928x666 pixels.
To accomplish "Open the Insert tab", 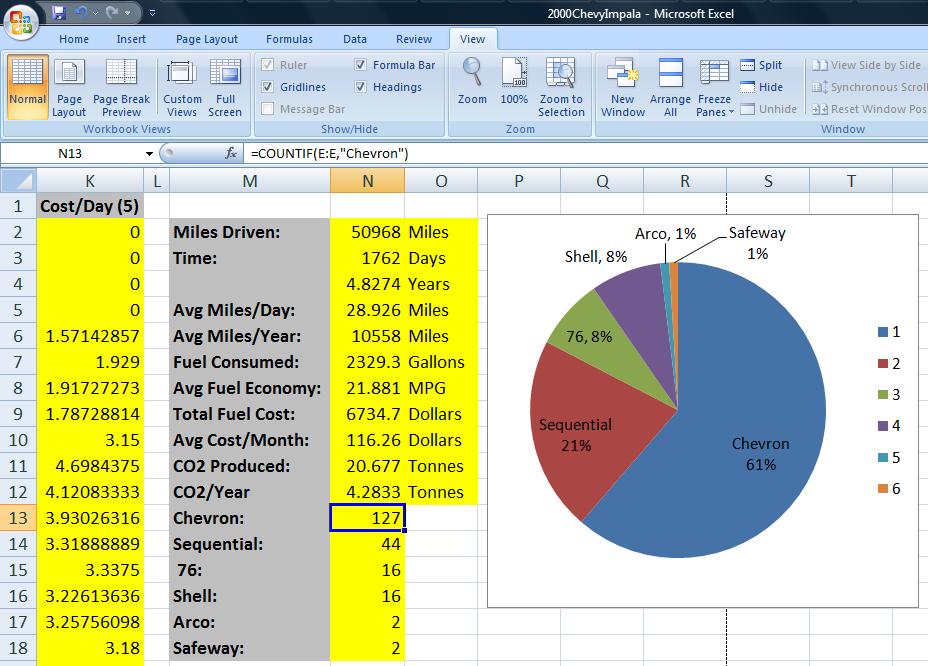I will tap(131, 39).
